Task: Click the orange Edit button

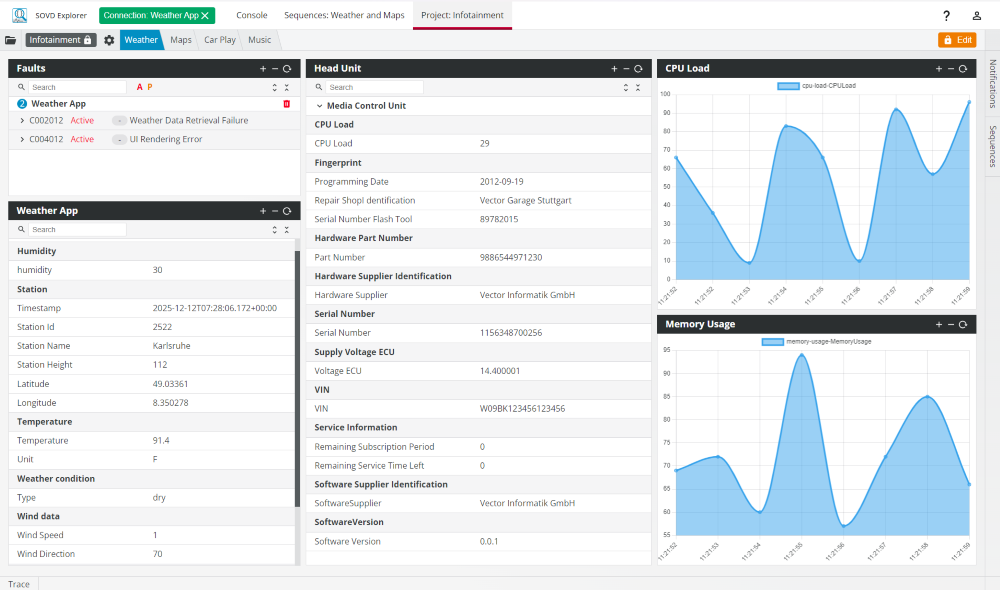Action: point(956,40)
